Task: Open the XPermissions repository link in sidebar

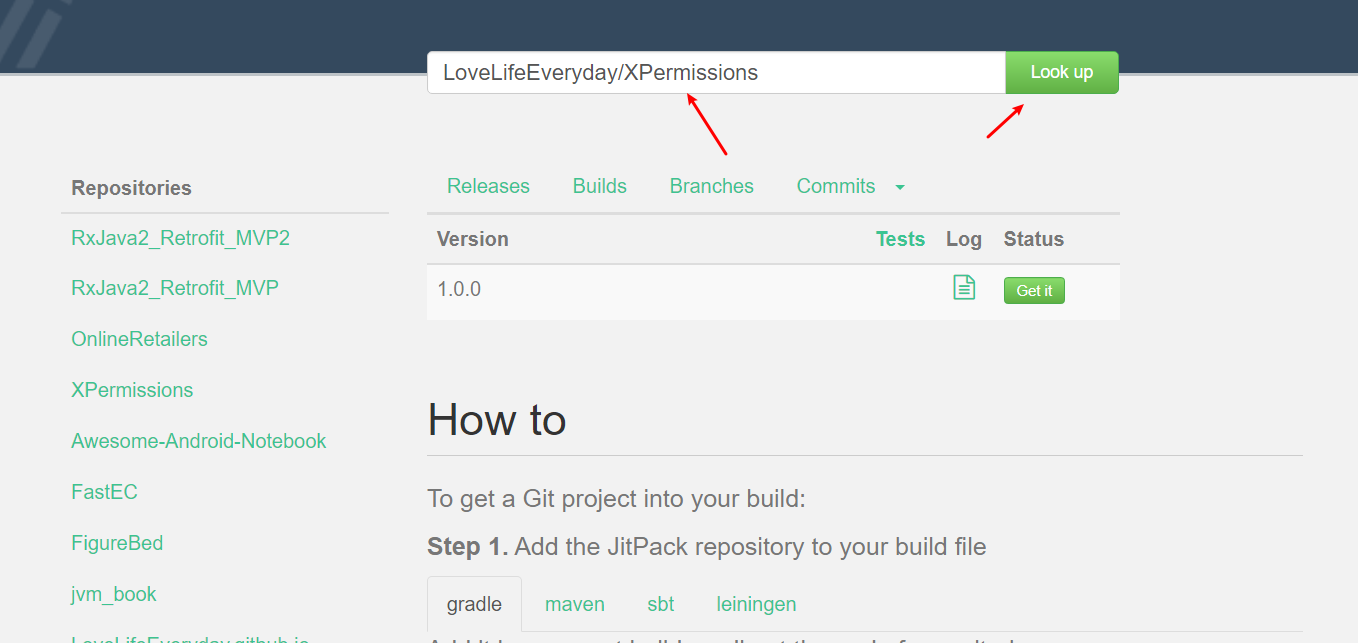Action: 132,390
